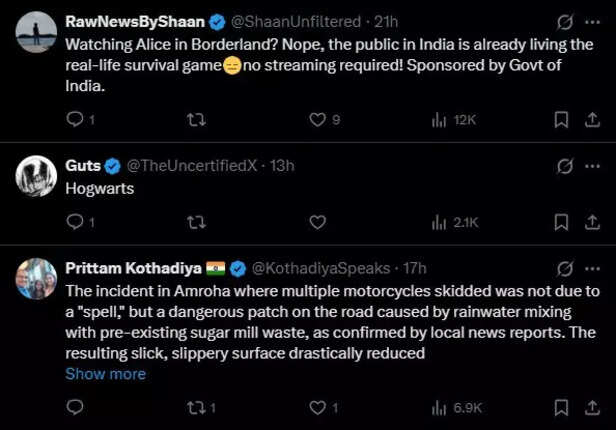
Task: Share RawNewsByShaan's tweet
Action: 591,120
